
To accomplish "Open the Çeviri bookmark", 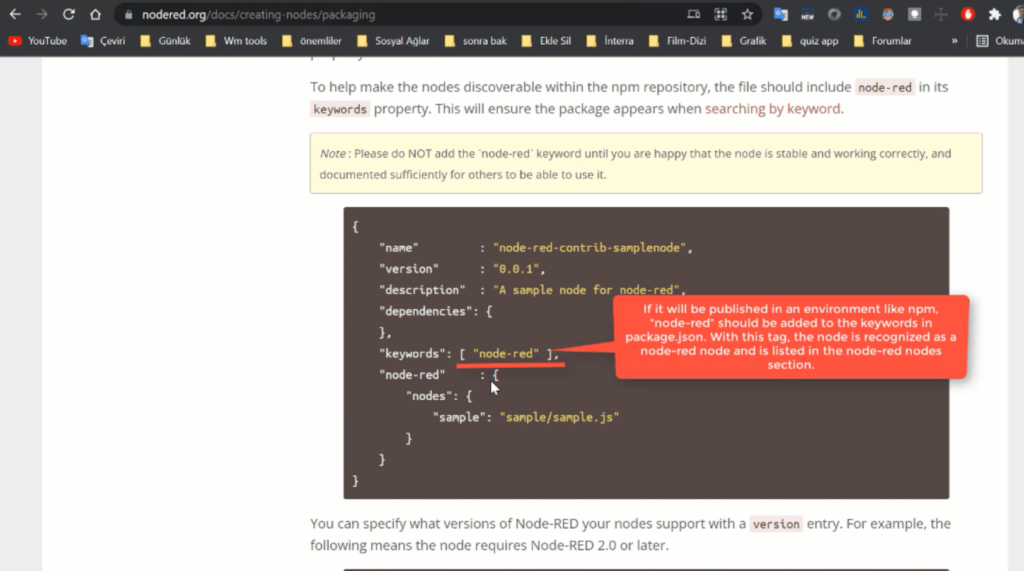I will pyautogui.click(x=103, y=41).
